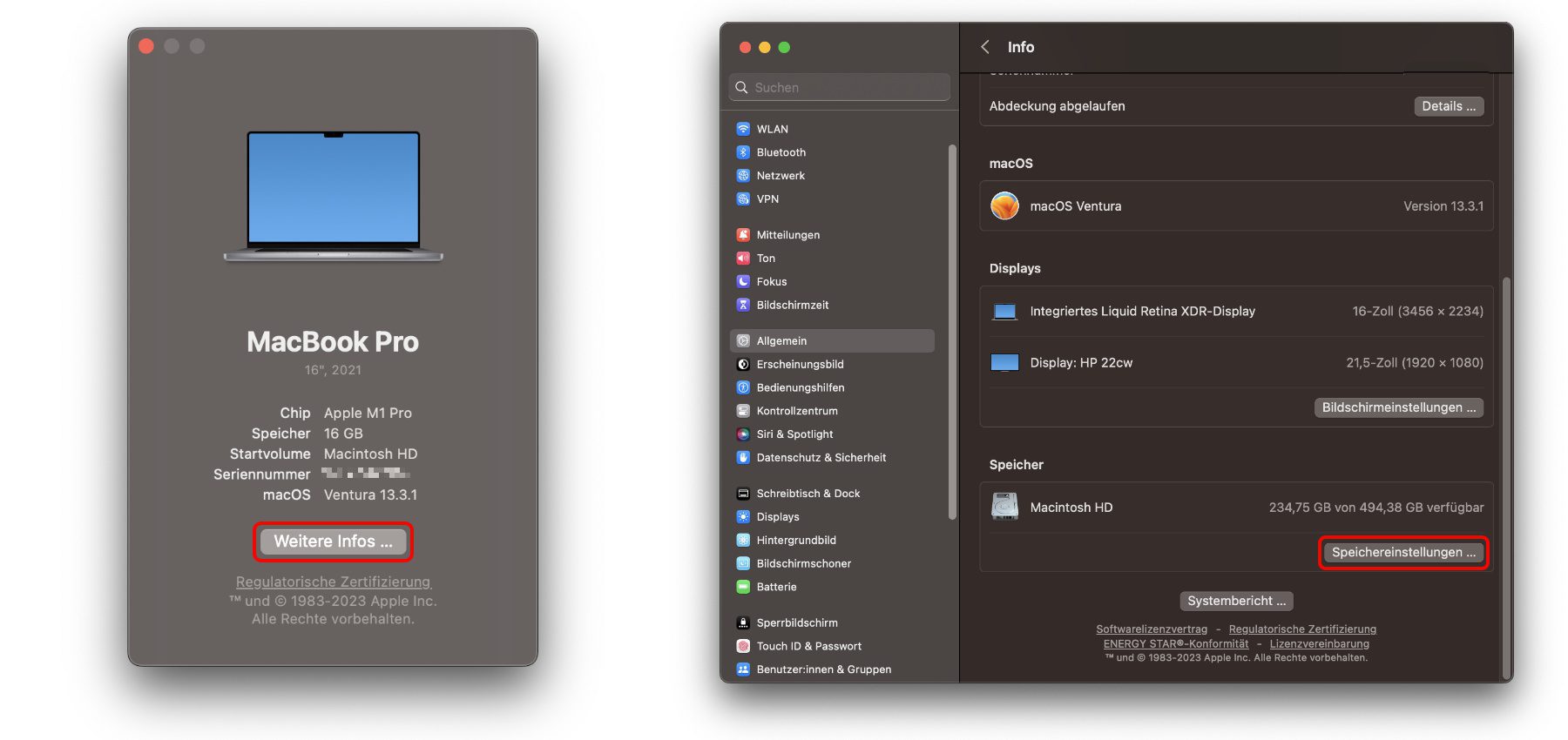Open the Softwarelizenzvertrag link
The height and width of the screenshot is (740, 1568).
coord(1151,629)
